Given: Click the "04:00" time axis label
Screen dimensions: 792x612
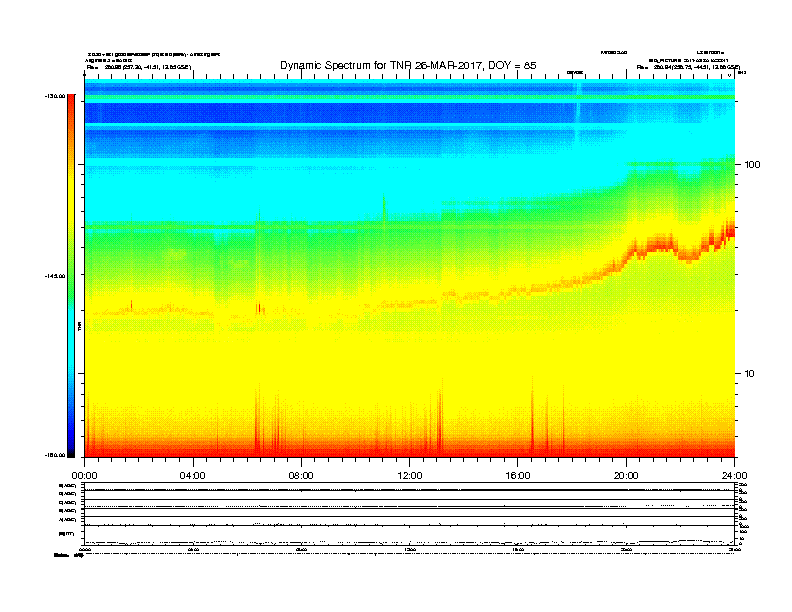Looking at the screenshot, I should (193, 476).
